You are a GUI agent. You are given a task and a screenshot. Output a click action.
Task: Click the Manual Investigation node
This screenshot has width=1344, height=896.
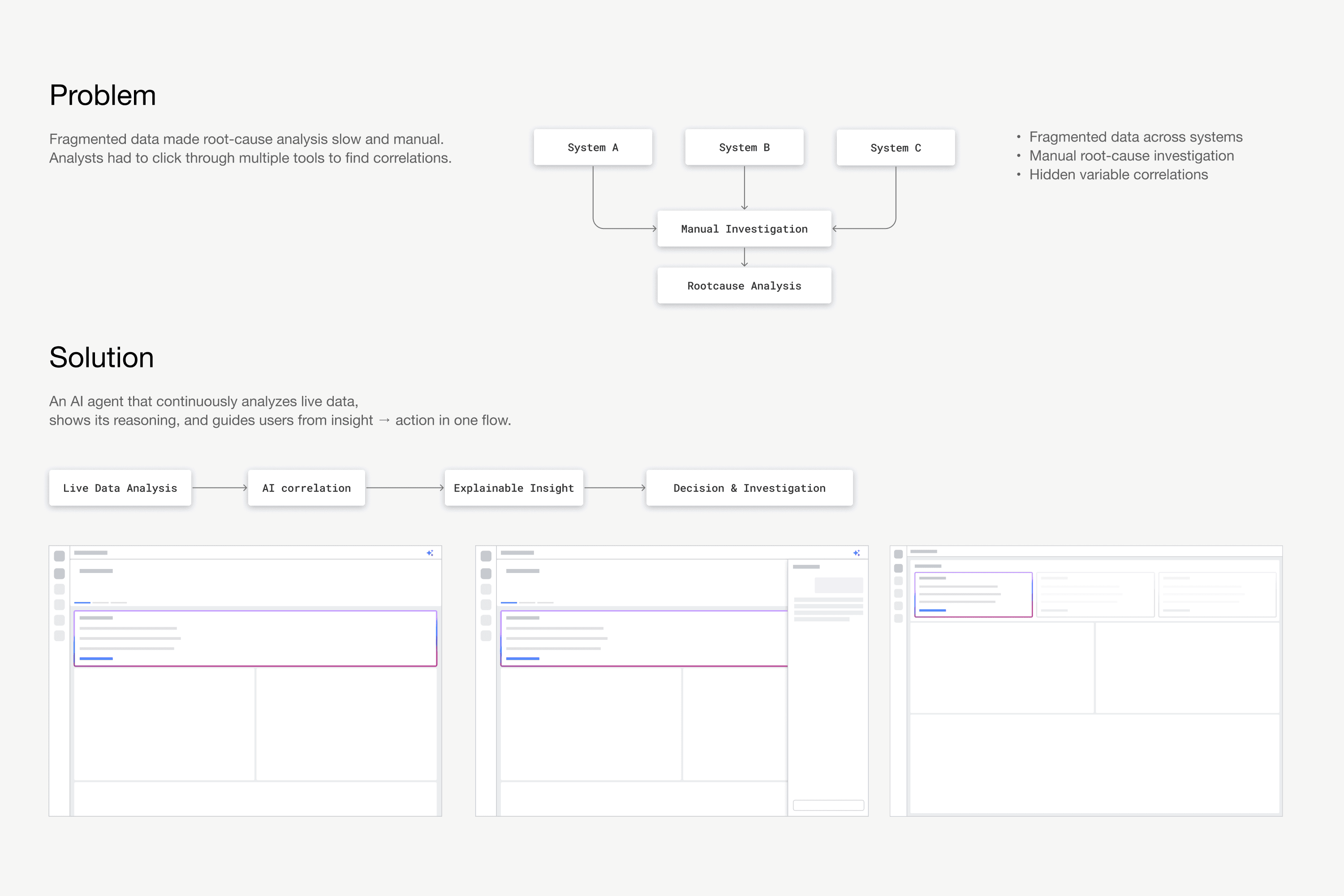744,229
